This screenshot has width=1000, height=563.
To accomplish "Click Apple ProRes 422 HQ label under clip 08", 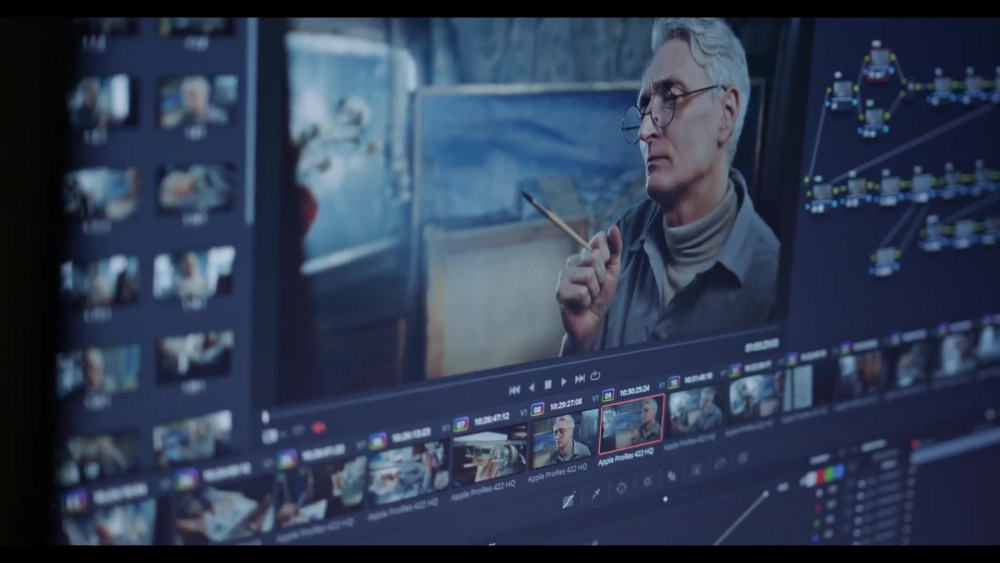I will tap(557, 472).
